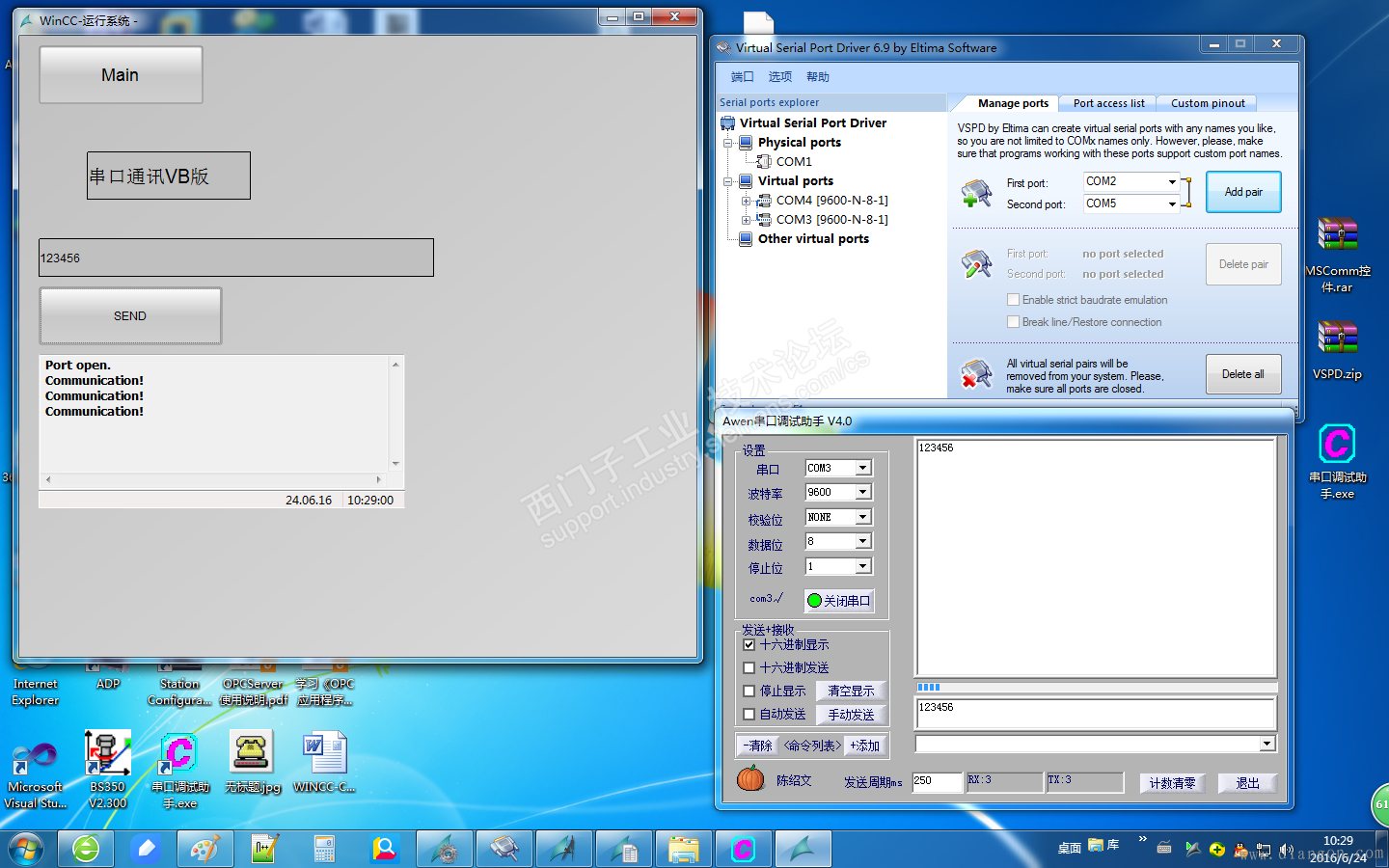Click the Main button in WinCC

tap(121, 75)
